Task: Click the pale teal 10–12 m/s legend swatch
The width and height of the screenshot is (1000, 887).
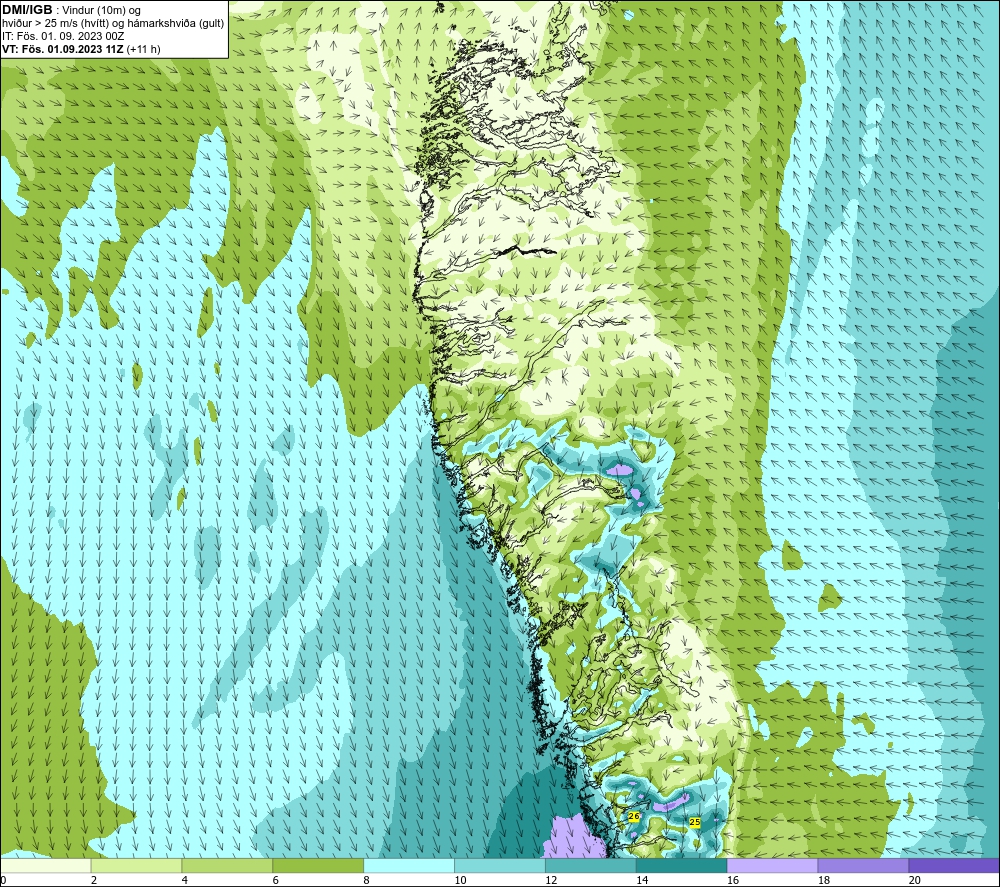Action: [500, 865]
